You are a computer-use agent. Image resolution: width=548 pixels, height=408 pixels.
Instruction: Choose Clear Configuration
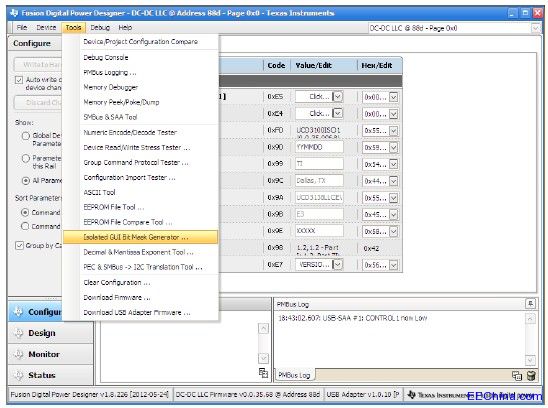pyautogui.click(x=140, y=282)
